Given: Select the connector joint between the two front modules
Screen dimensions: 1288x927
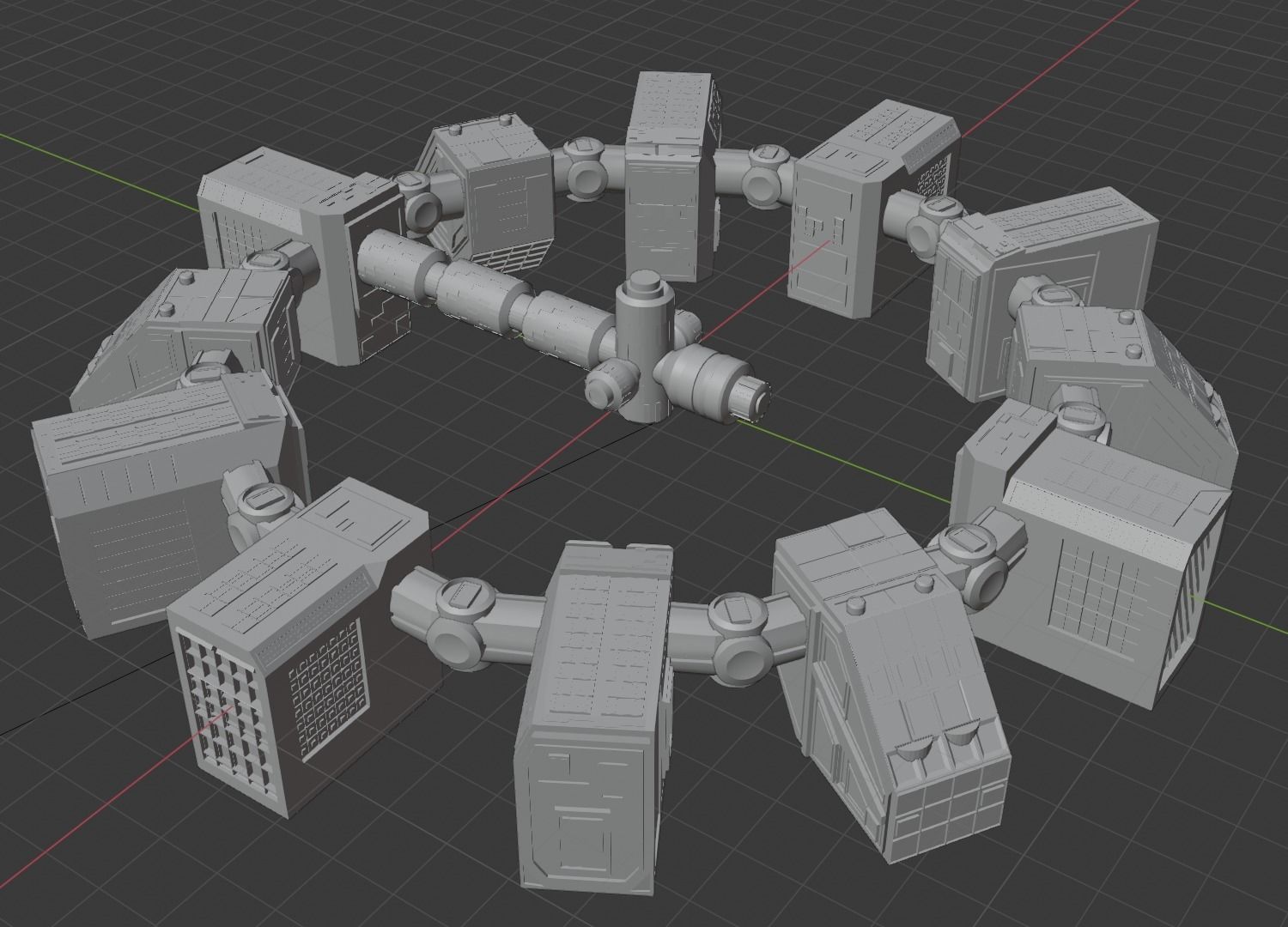Looking at the screenshot, I should (x=739, y=639).
